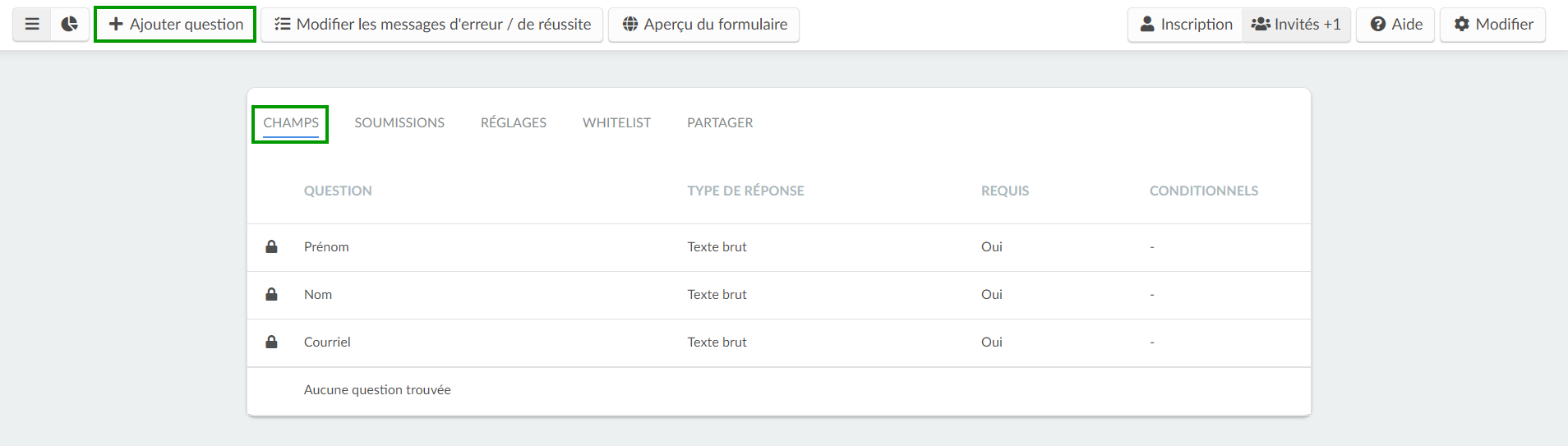Switch to Invités +1 option
The width and height of the screenshot is (1568, 446).
(1296, 24)
